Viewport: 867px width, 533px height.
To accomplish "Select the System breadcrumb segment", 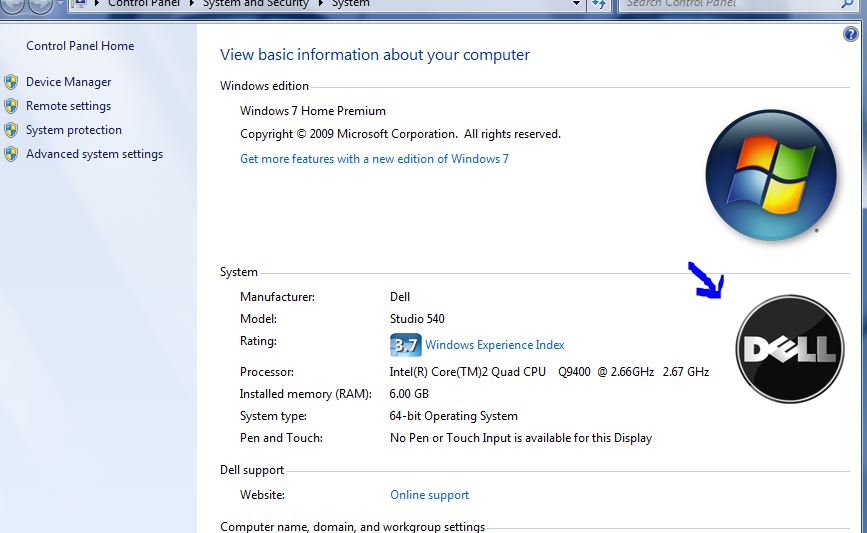I will [x=351, y=3].
